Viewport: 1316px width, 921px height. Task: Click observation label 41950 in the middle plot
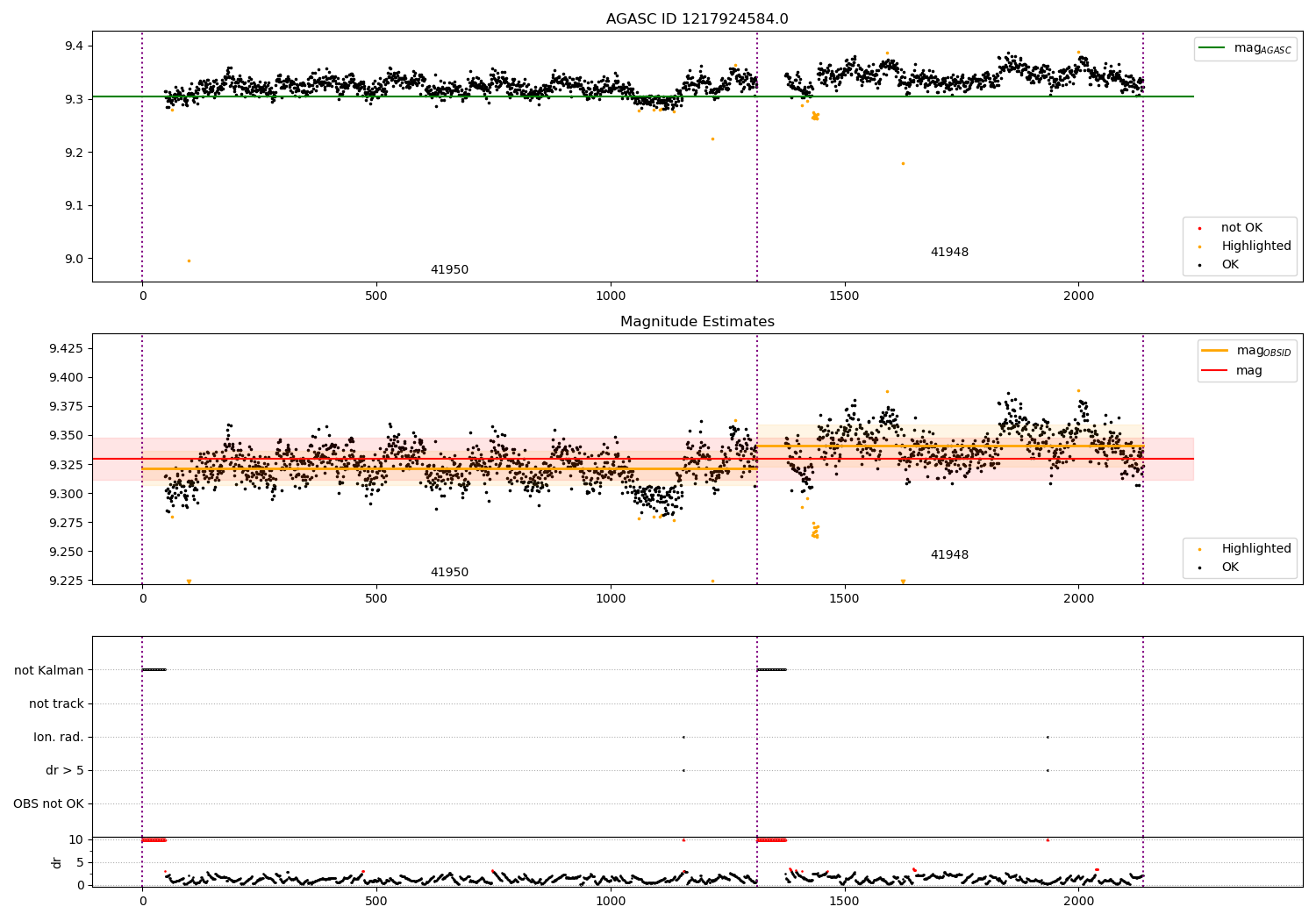pos(449,573)
